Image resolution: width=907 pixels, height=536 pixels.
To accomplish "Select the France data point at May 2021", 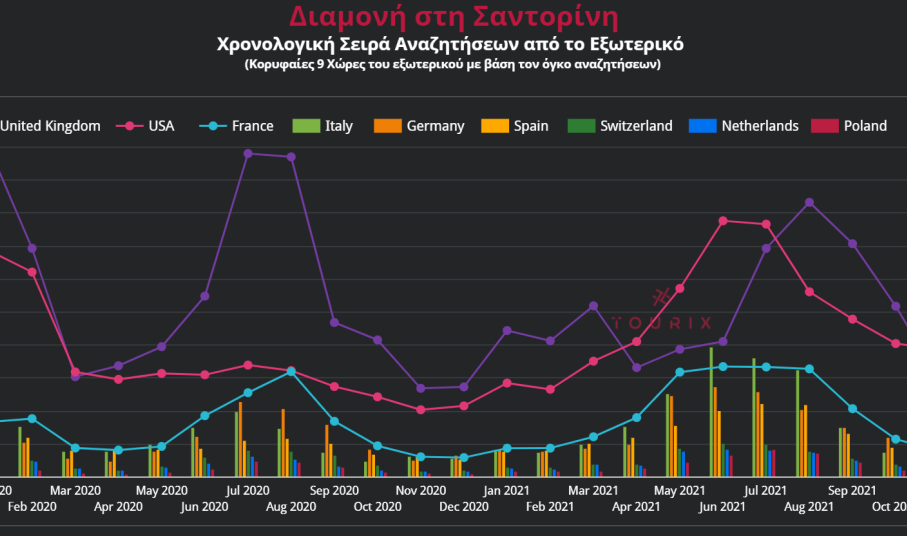I will coord(679,372).
